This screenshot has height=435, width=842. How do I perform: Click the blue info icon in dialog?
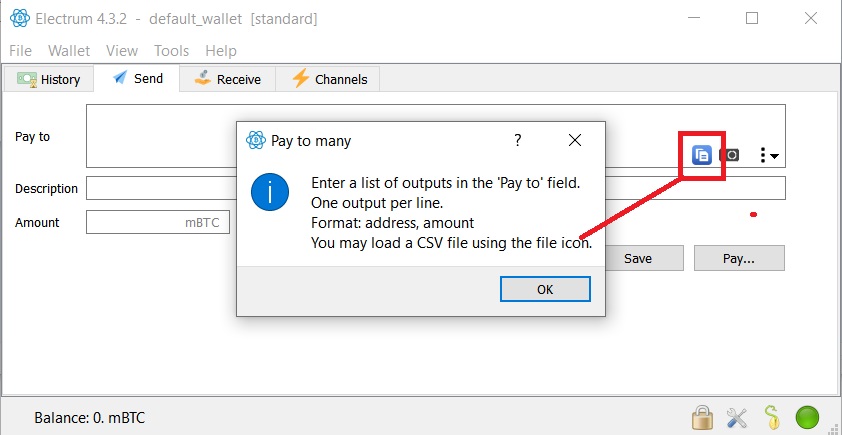[x=270, y=192]
